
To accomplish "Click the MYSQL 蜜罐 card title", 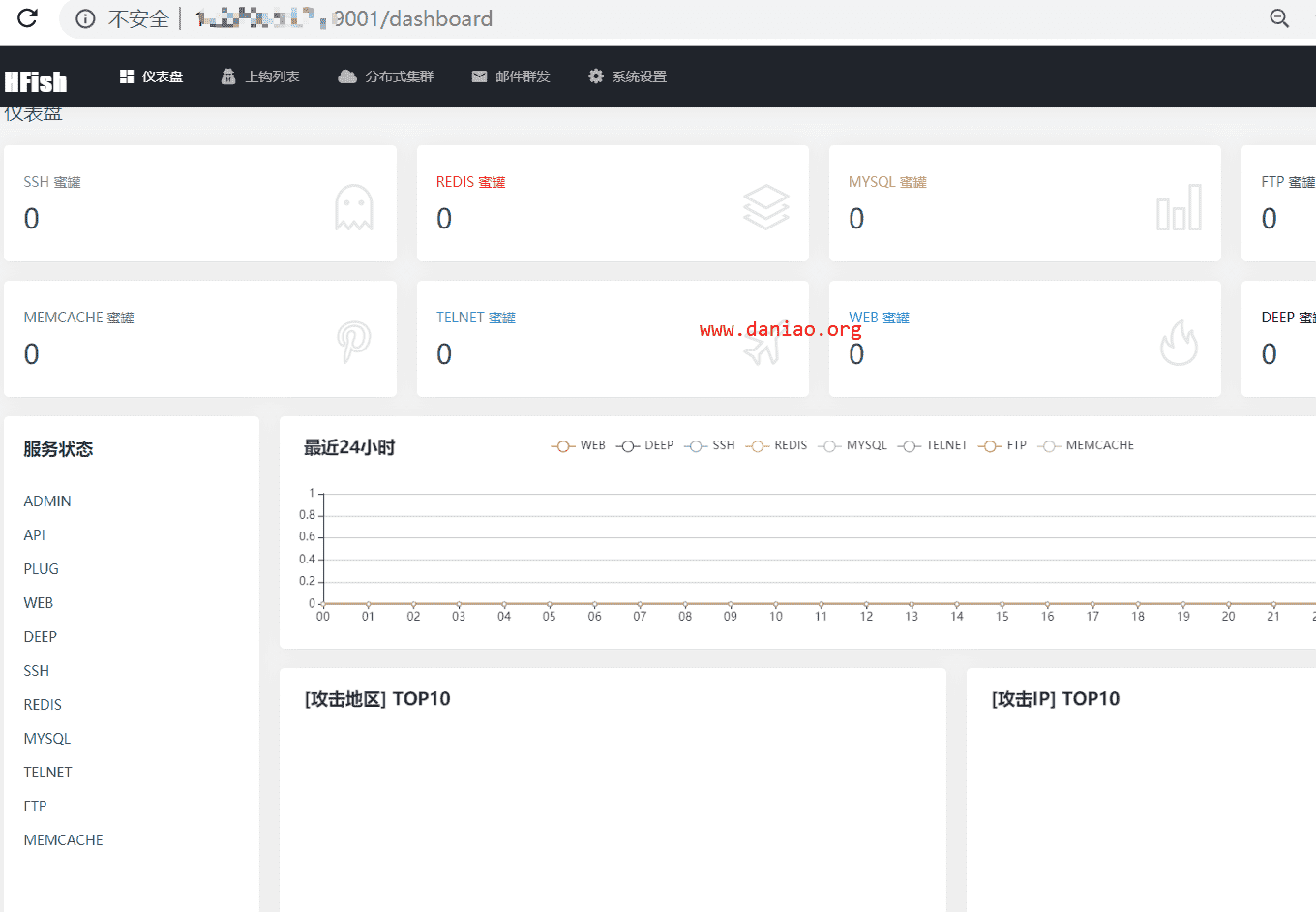I will (x=887, y=182).
